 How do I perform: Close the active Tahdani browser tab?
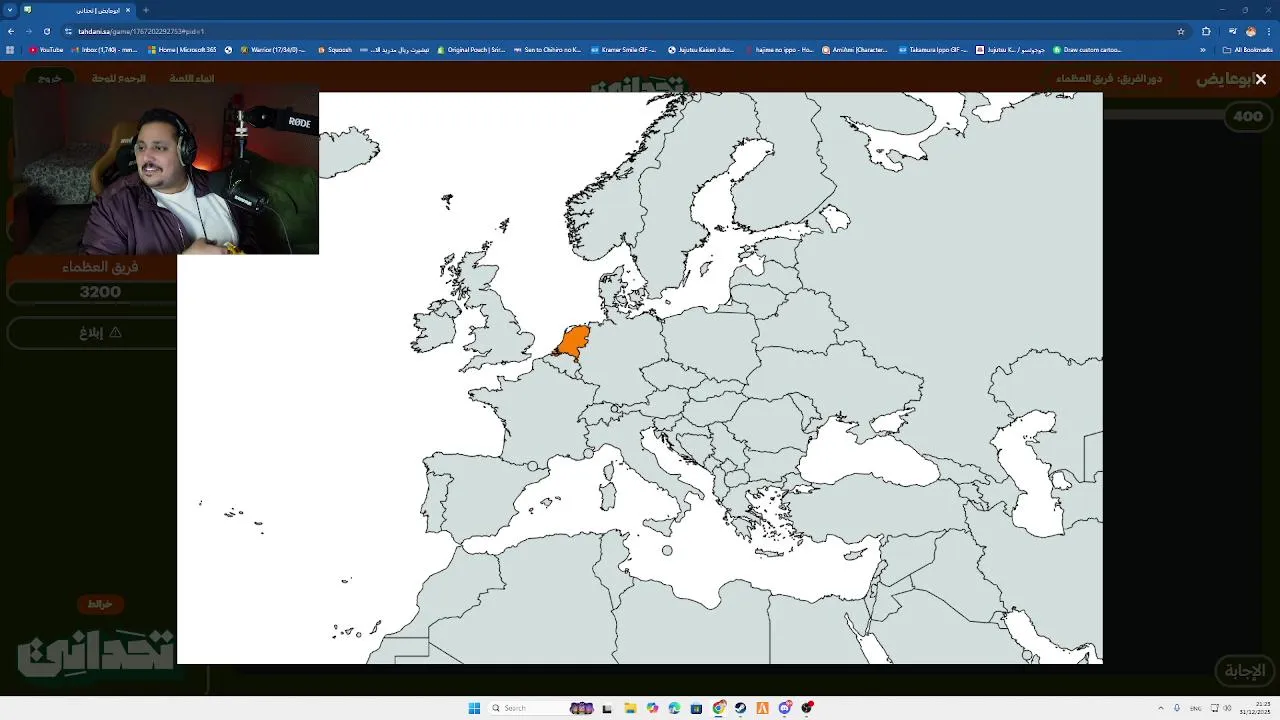pyautogui.click(x=128, y=10)
